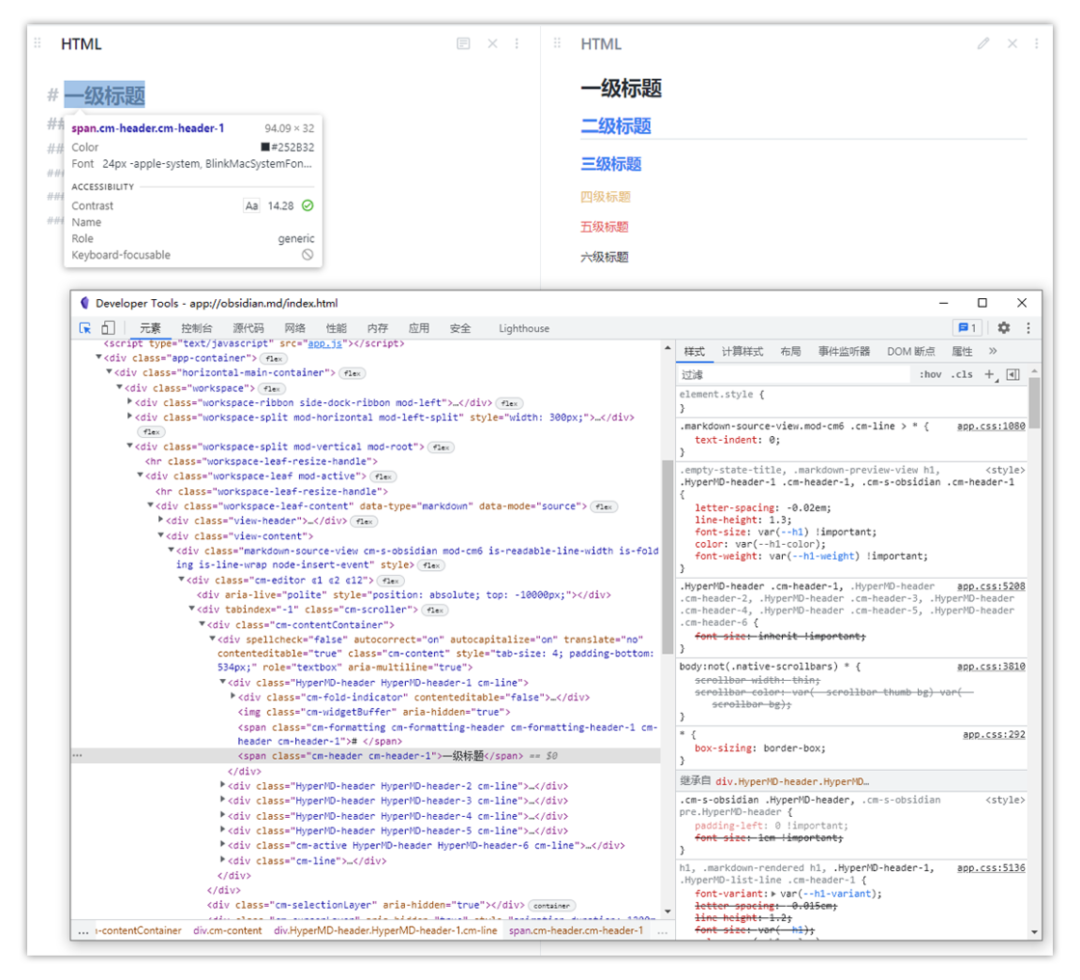Open the Lighthouse tab
This screenshot has width=1080, height=980.
pos(524,329)
